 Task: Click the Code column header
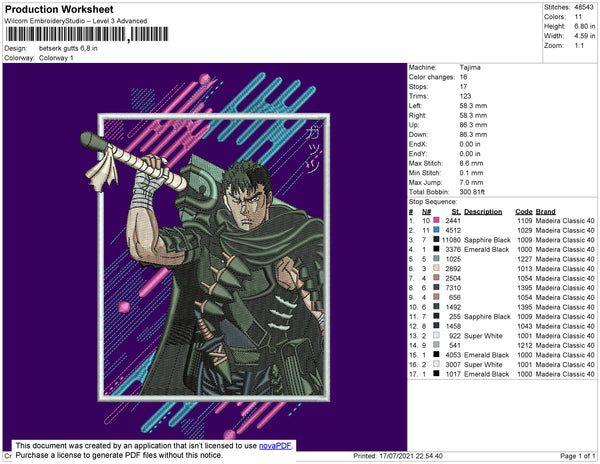click(524, 212)
